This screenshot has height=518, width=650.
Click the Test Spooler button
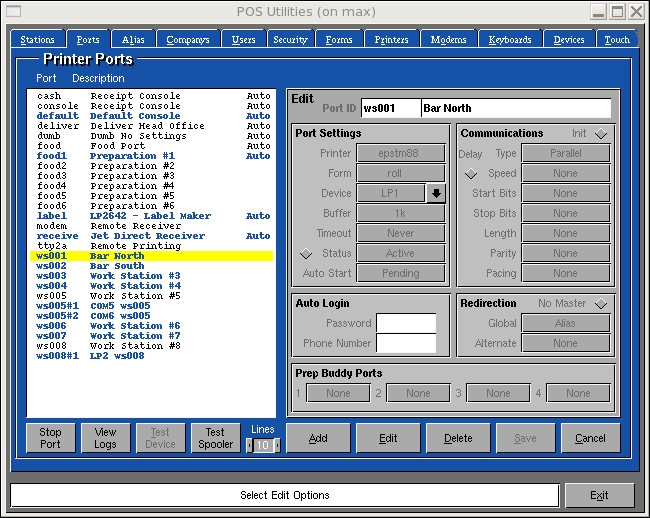pyautogui.click(x=216, y=438)
